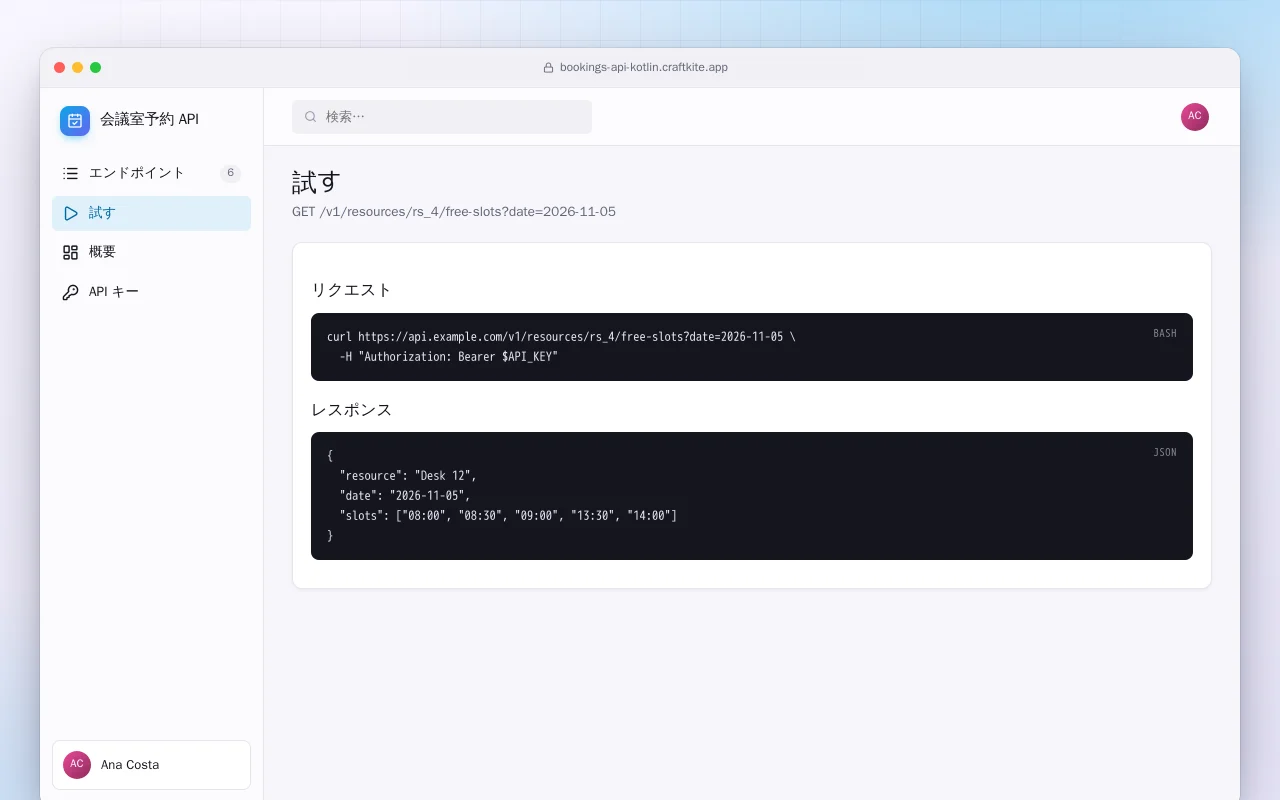Image resolution: width=1280 pixels, height=800 pixels.
Task: Go to the 概要 page
Action: pyautogui.click(x=152, y=253)
